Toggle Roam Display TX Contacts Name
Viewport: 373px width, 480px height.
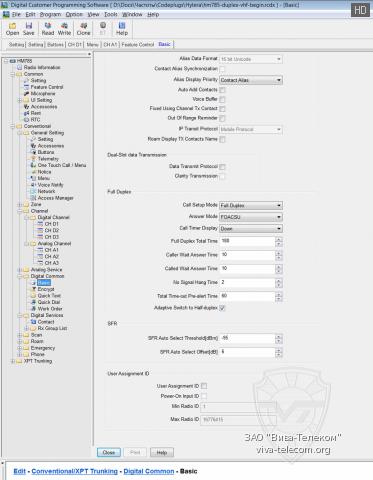222,139
